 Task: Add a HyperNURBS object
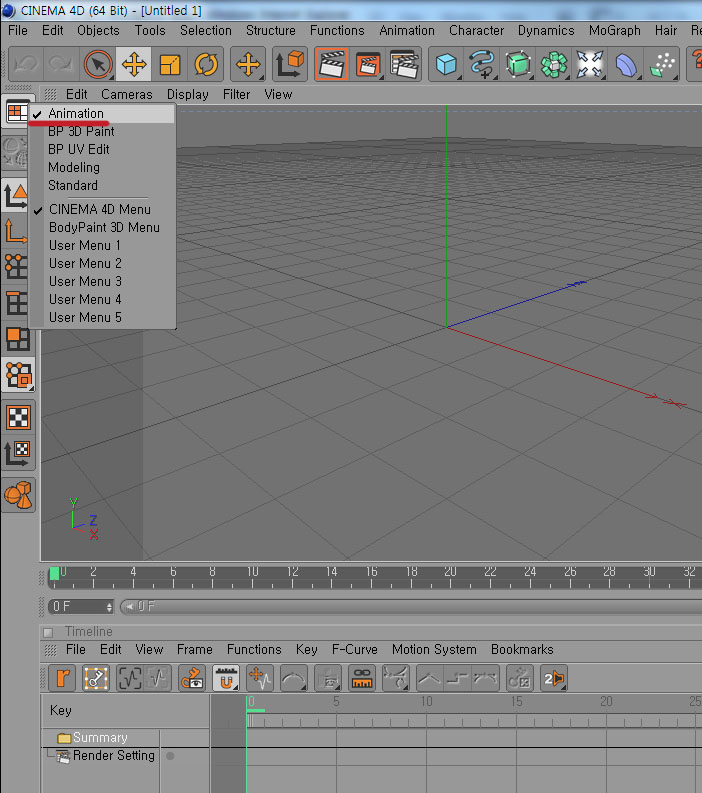(x=518, y=64)
